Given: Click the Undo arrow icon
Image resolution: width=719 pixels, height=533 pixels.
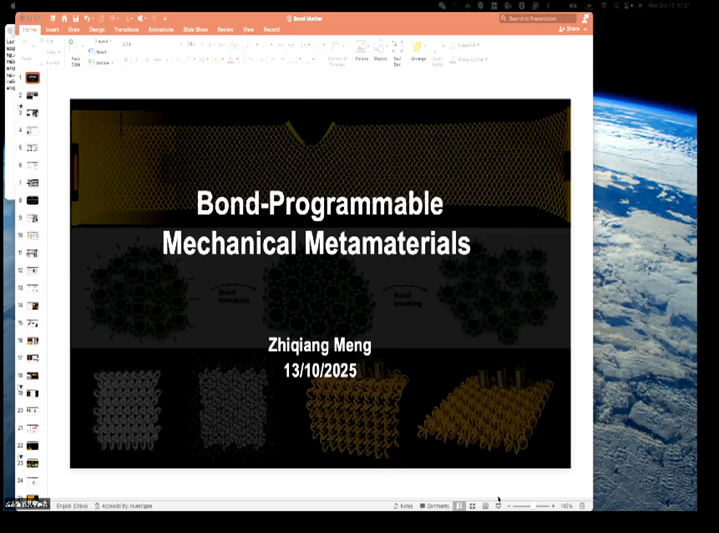Looking at the screenshot, I should (x=88, y=18).
